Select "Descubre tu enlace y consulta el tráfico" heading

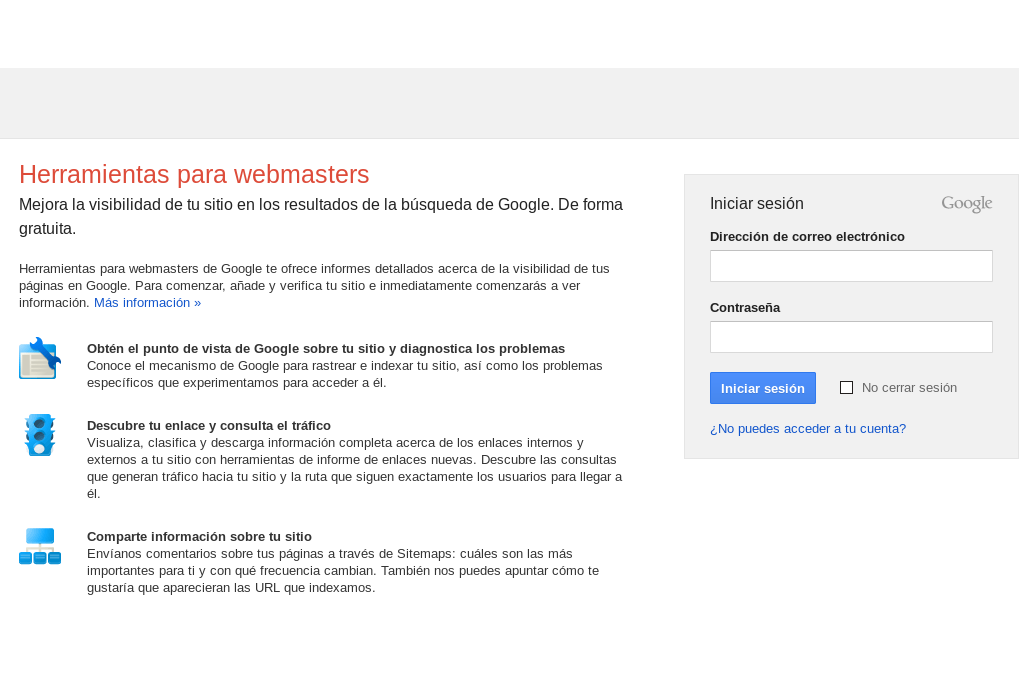tap(209, 426)
